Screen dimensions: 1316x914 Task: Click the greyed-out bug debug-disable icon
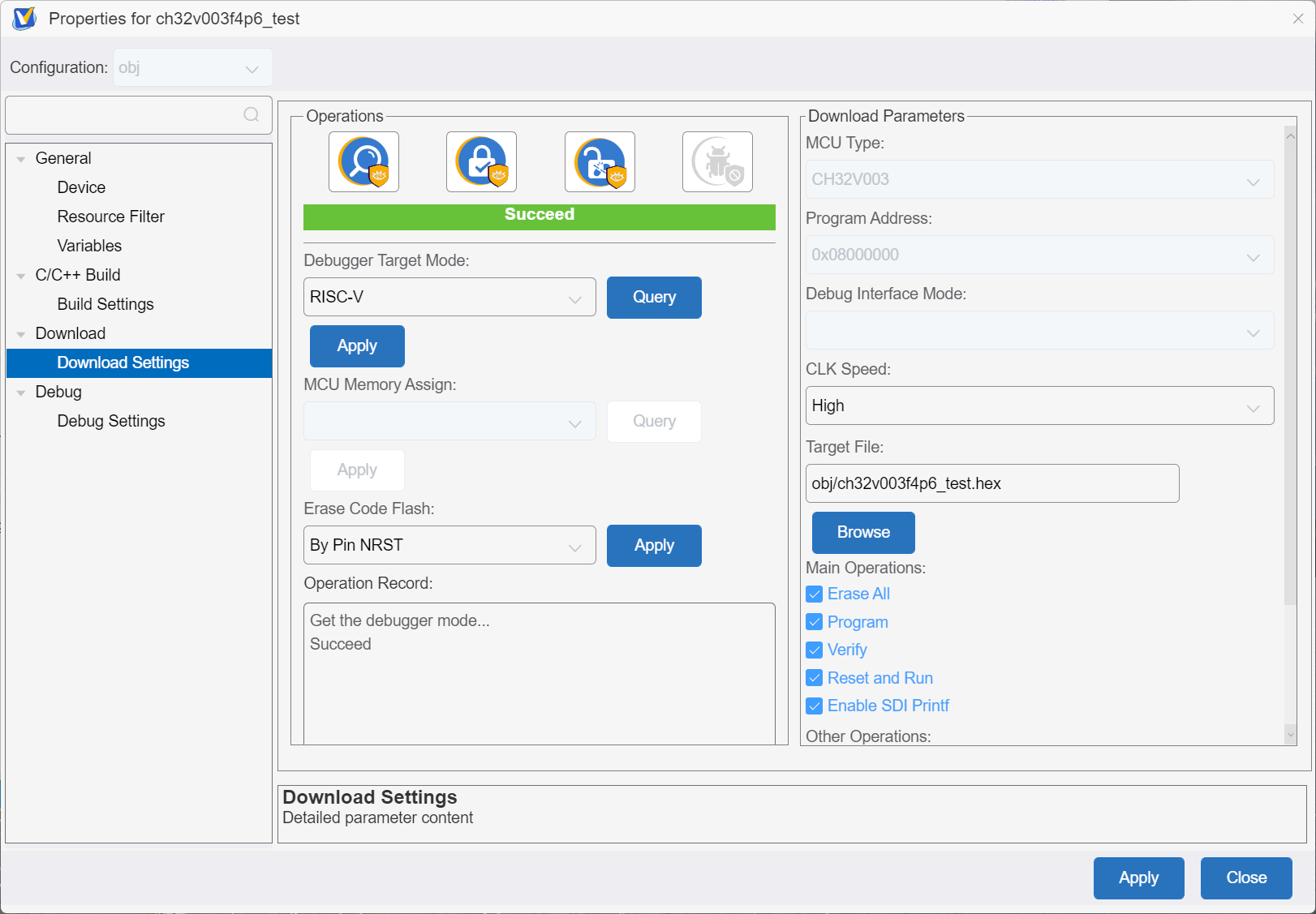(x=717, y=161)
